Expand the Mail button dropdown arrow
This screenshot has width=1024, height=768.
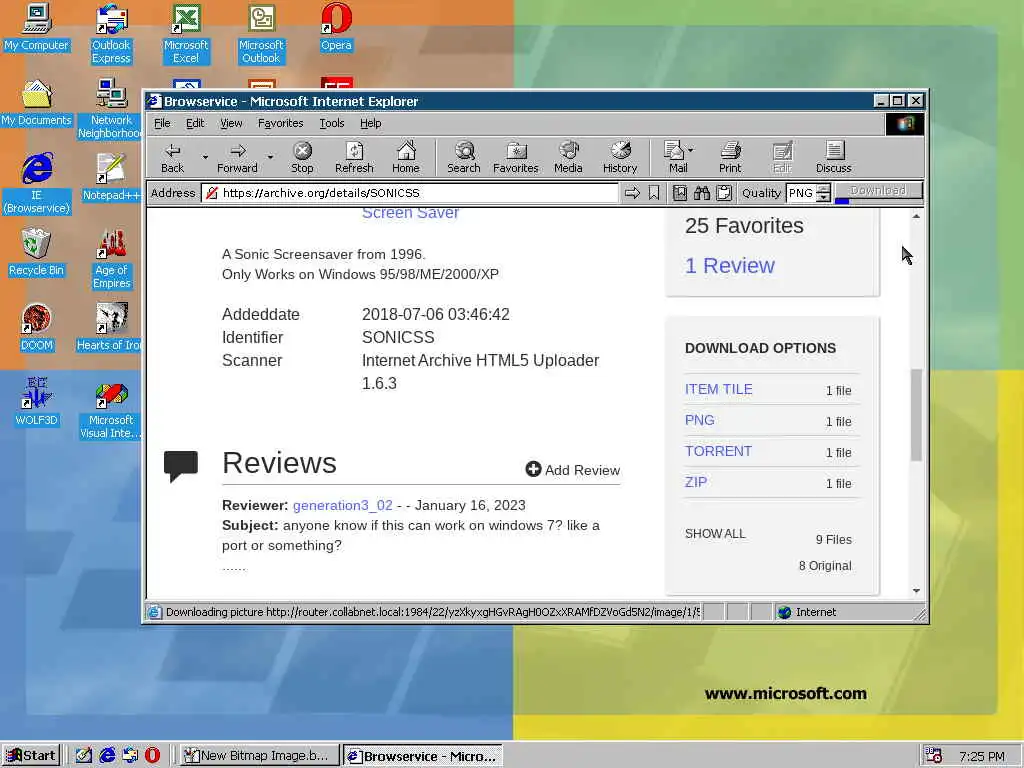click(691, 150)
